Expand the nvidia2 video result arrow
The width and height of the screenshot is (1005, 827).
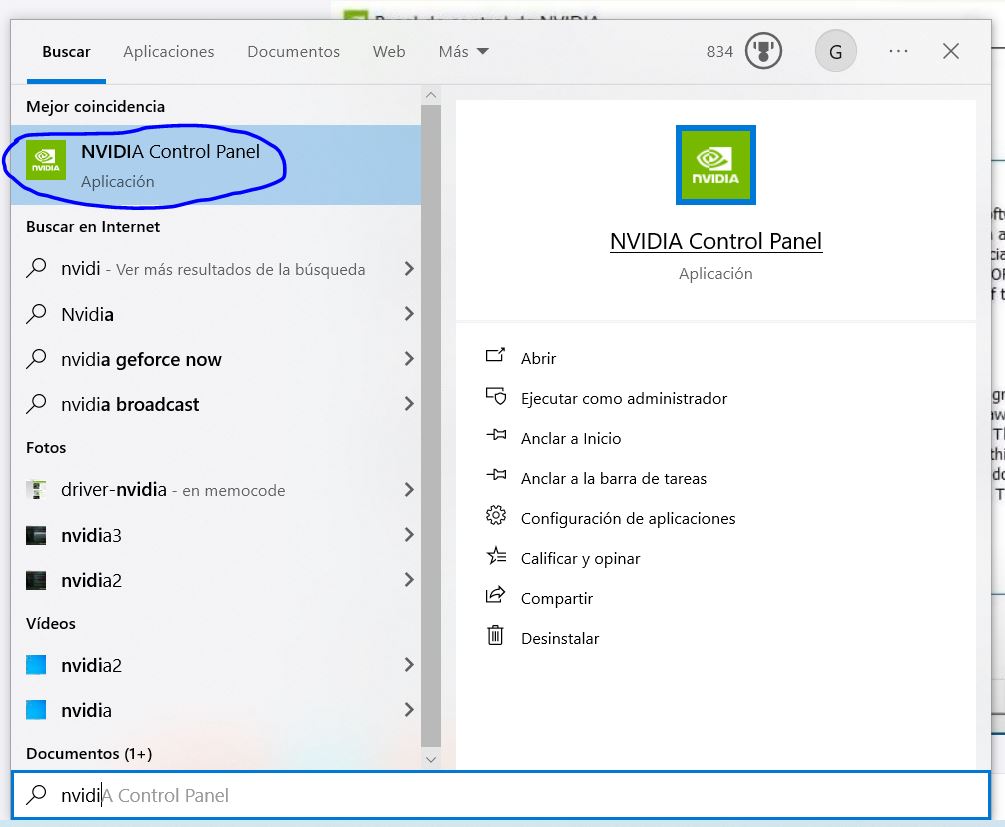pos(409,665)
